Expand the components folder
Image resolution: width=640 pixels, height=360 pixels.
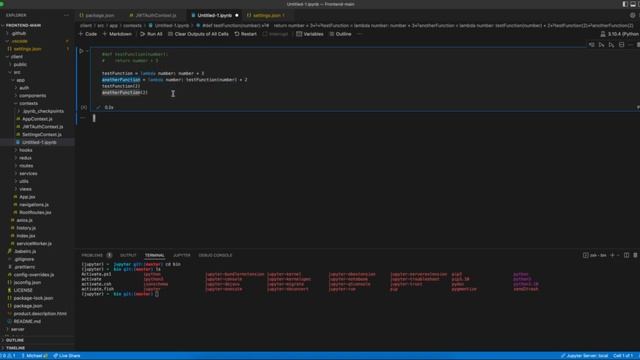pyautogui.click(x=32, y=96)
